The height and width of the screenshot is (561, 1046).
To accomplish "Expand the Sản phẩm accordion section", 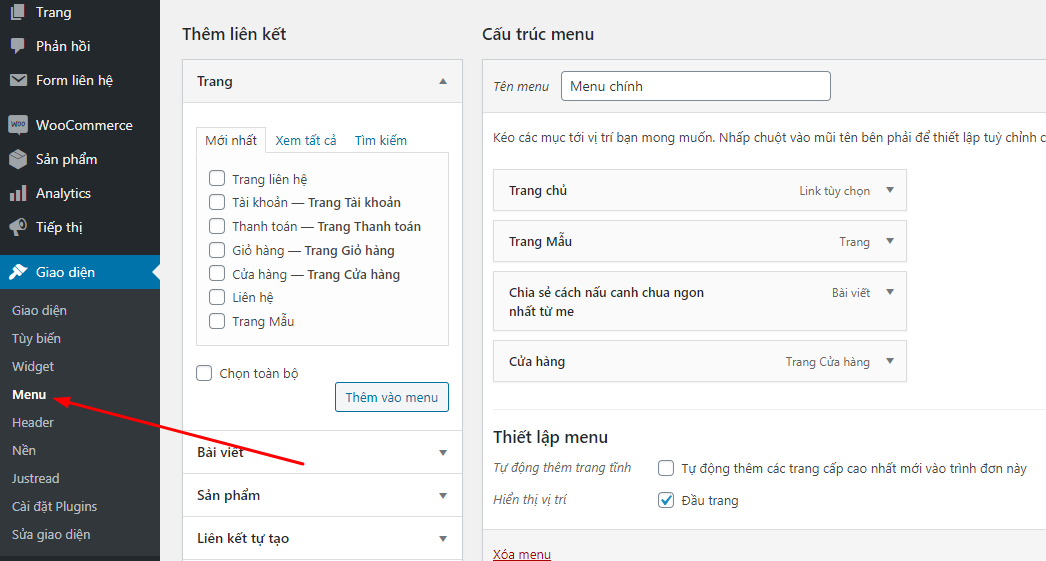I will point(443,495).
